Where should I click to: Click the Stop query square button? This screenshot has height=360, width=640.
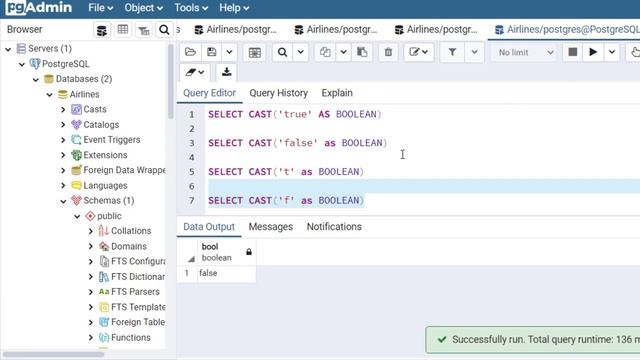(x=573, y=52)
